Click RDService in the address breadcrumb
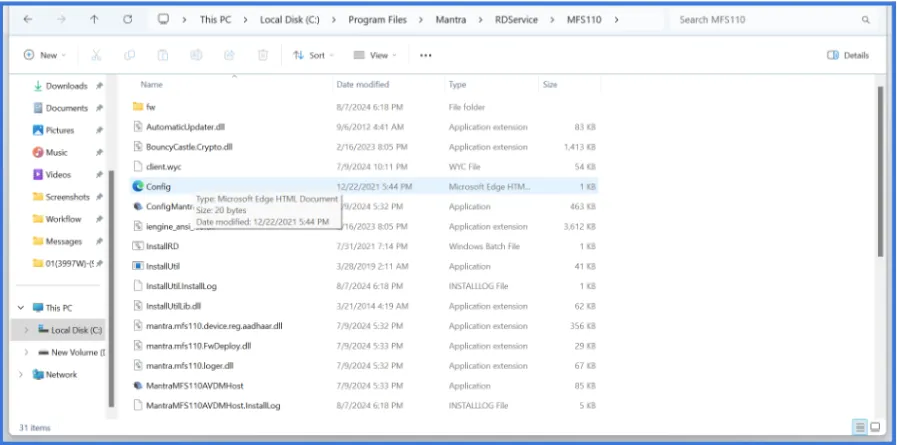Viewport: 897px width, 445px height. [x=516, y=20]
